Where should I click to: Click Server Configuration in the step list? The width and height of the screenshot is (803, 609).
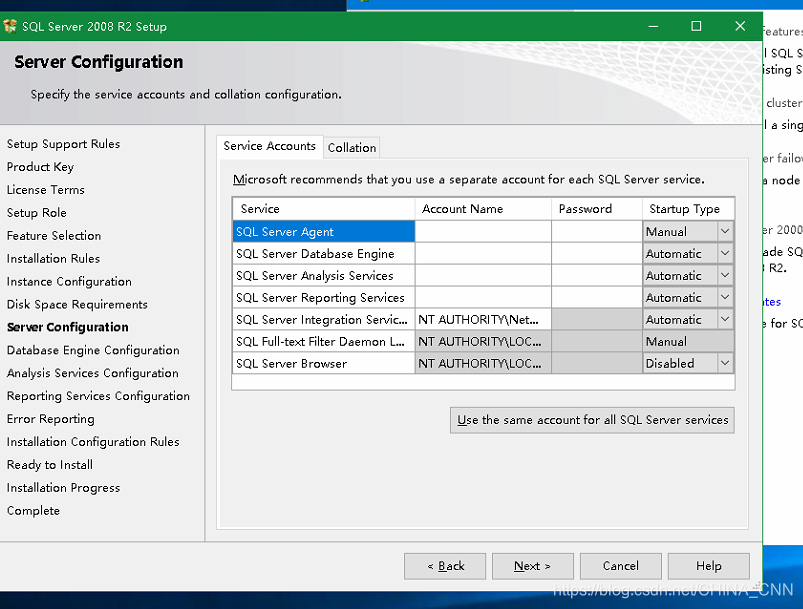[x=68, y=327]
